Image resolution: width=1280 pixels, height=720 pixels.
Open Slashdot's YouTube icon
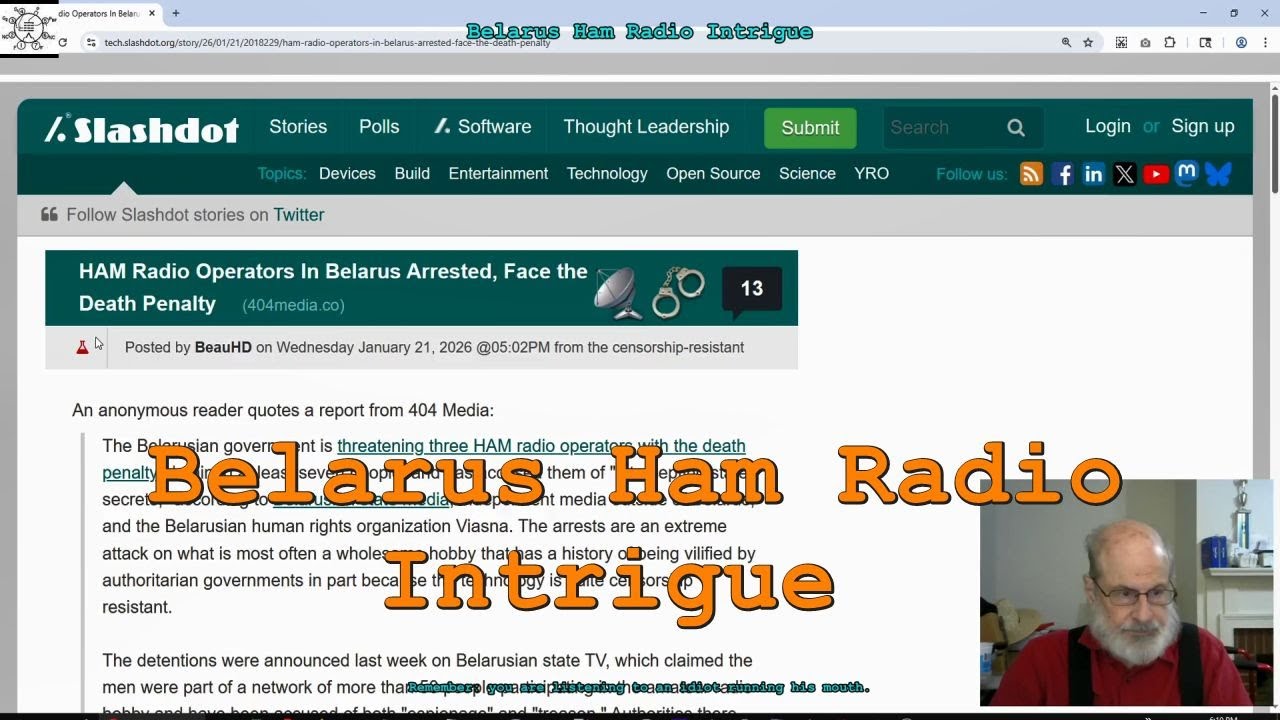(x=1155, y=174)
